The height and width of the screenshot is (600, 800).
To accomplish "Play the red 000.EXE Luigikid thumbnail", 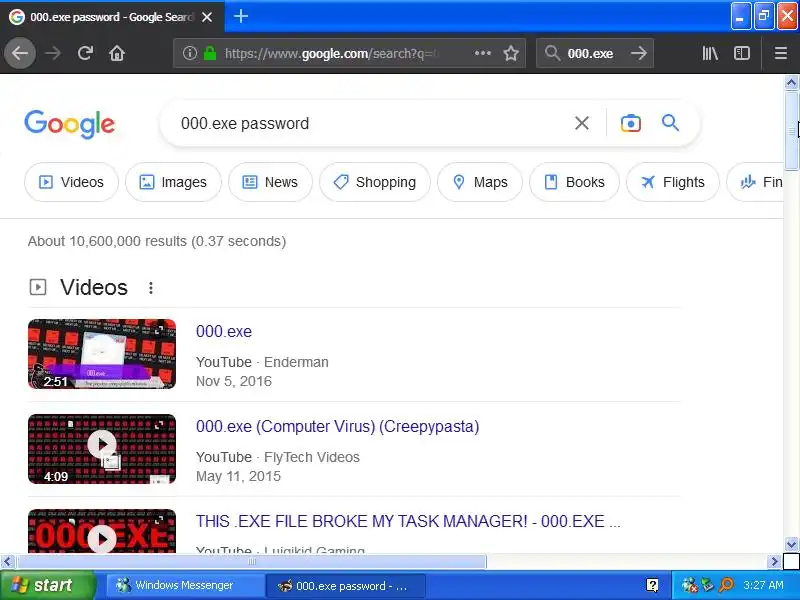I will 102,531.
